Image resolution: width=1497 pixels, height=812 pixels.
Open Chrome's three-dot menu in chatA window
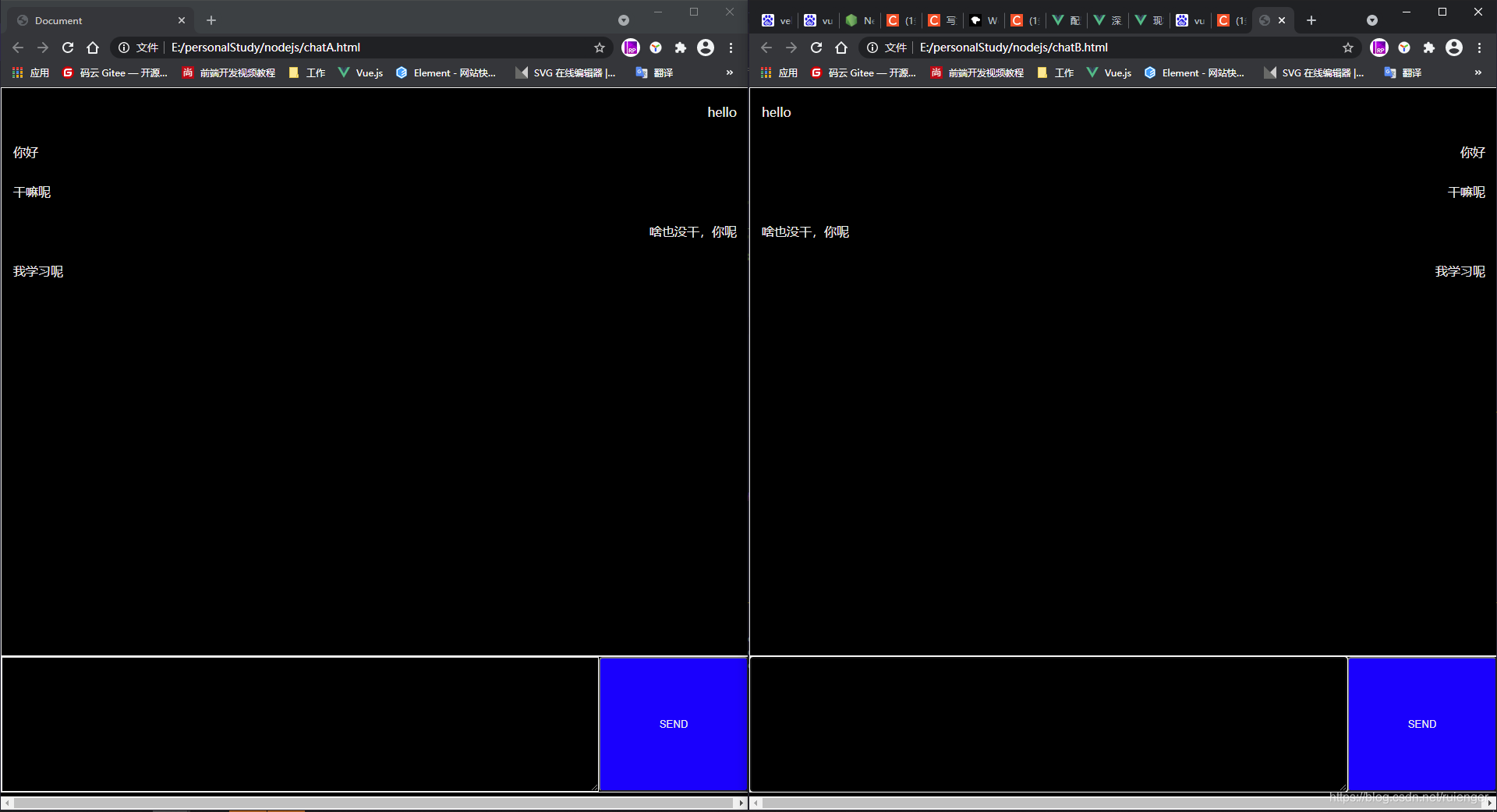point(731,48)
